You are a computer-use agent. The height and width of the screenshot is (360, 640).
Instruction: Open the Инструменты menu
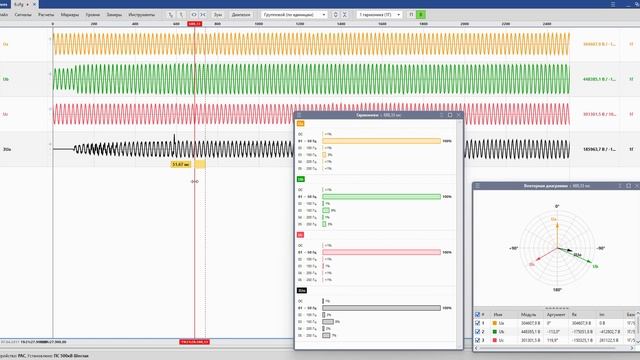(142, 15)
